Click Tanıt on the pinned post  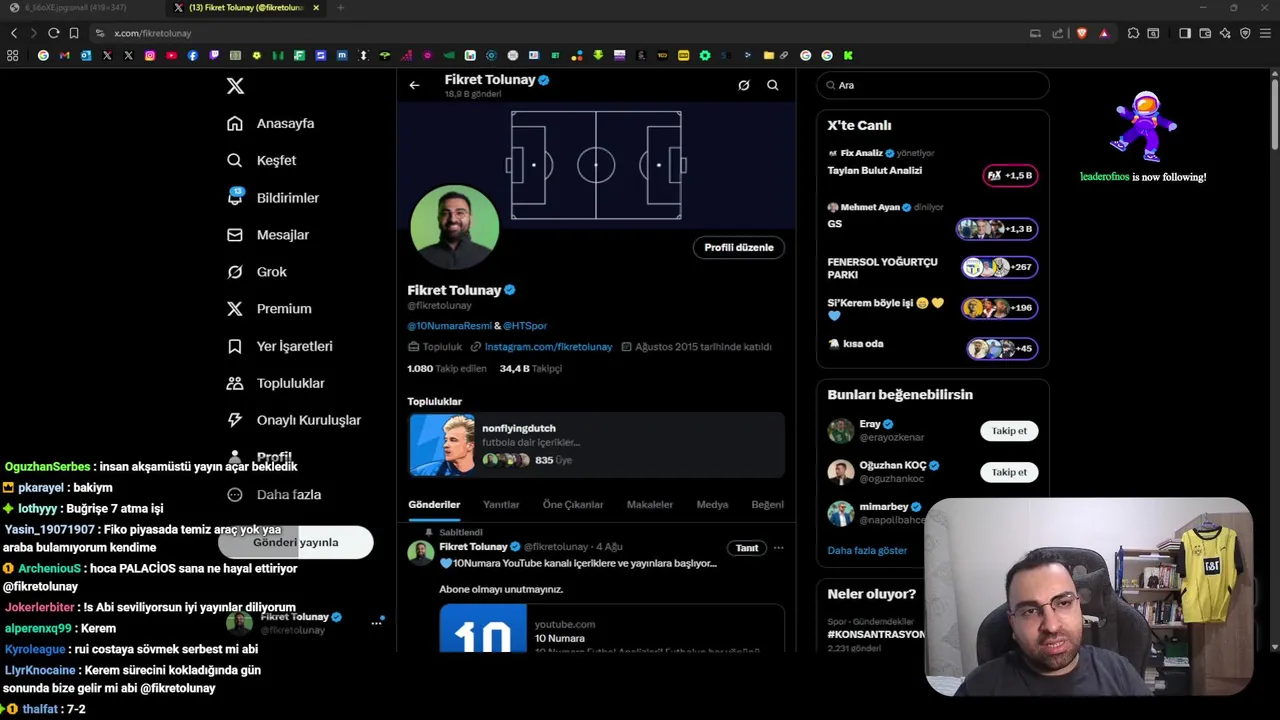point(747,548)
